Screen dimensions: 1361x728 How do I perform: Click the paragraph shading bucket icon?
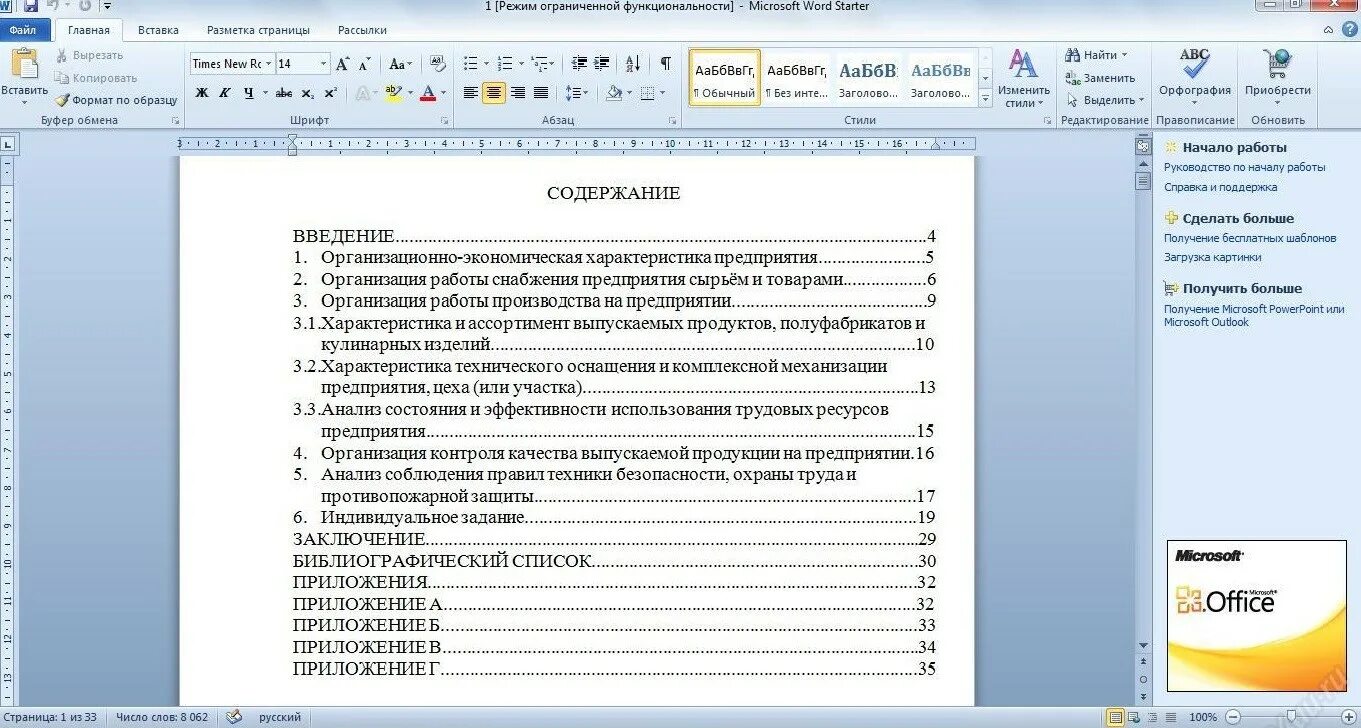613,93
